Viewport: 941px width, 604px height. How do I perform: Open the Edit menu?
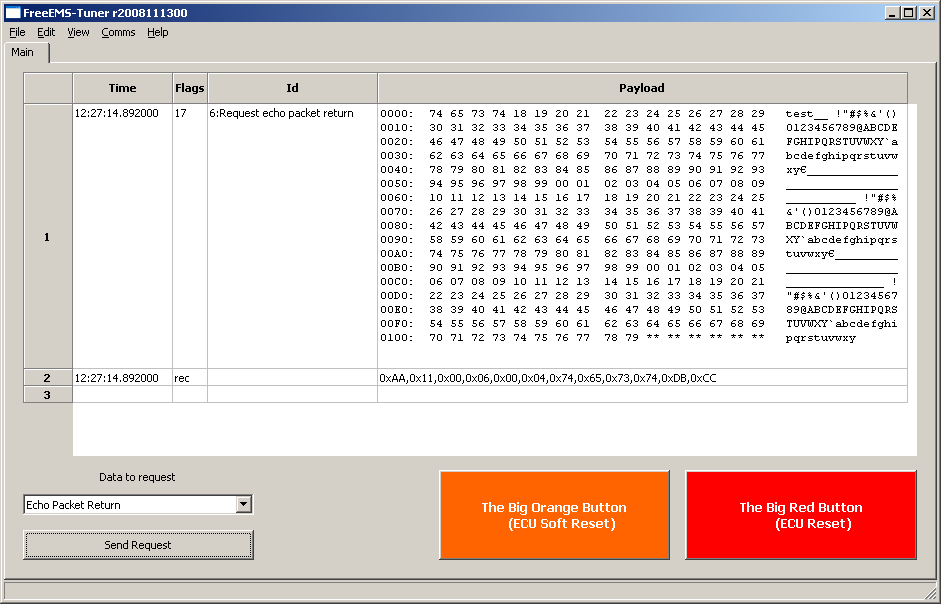pos(46,32)
